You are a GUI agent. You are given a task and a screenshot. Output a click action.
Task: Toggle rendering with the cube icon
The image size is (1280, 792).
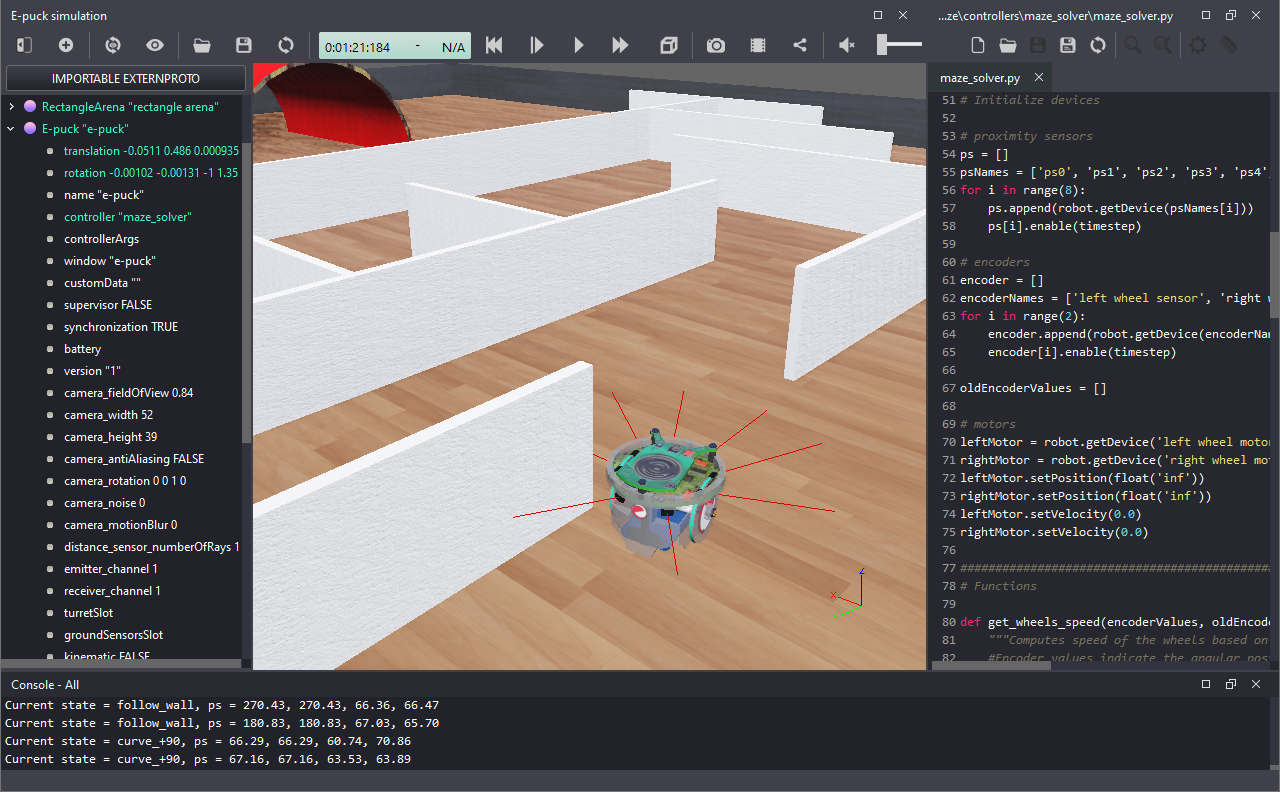[x=669, y=45]
